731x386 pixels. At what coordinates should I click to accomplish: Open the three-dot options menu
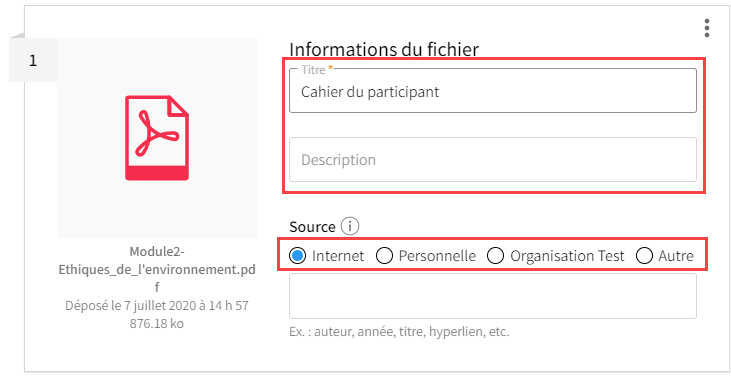click(x=707, y=28)
